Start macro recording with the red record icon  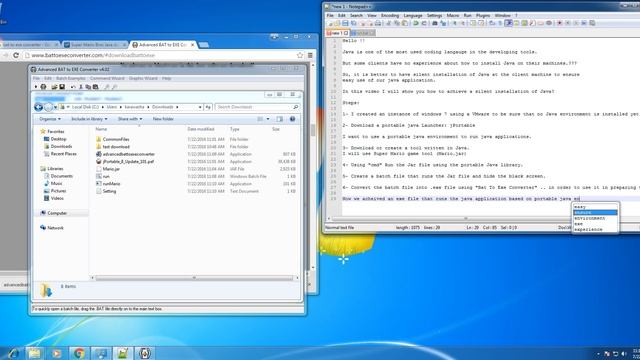click(x=559, y=23)
